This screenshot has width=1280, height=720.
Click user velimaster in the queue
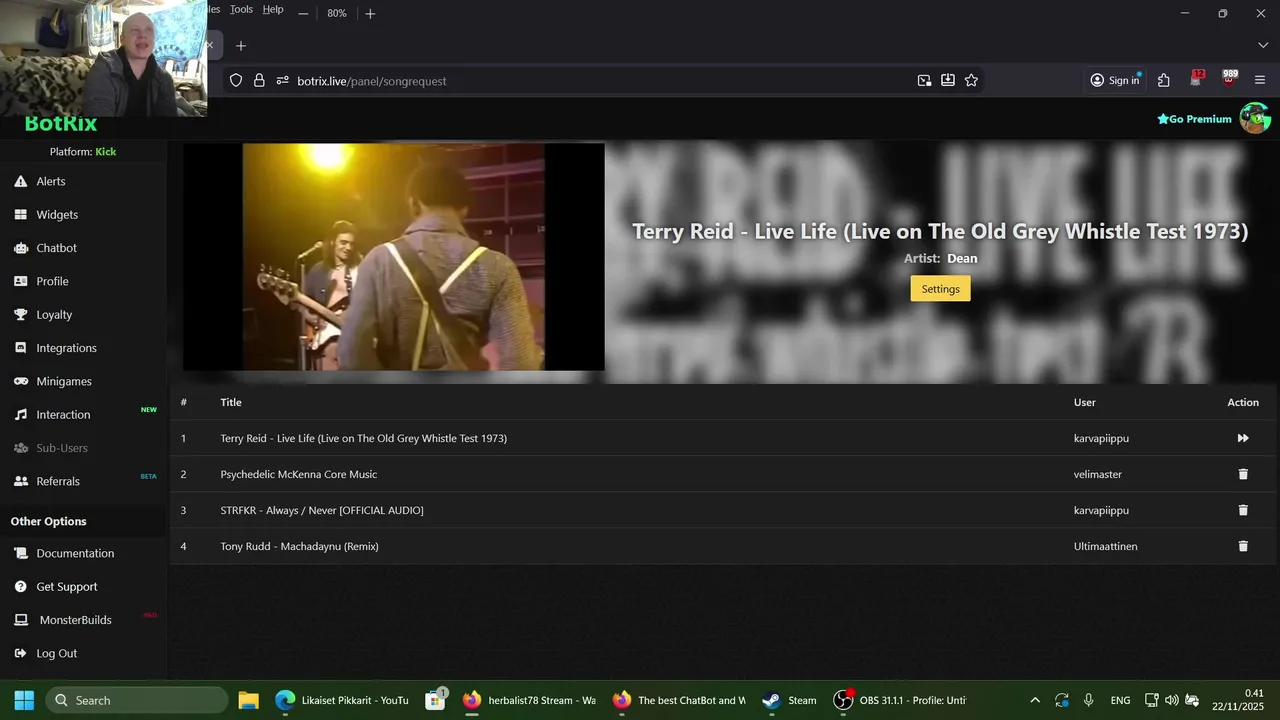point(1098,474)
